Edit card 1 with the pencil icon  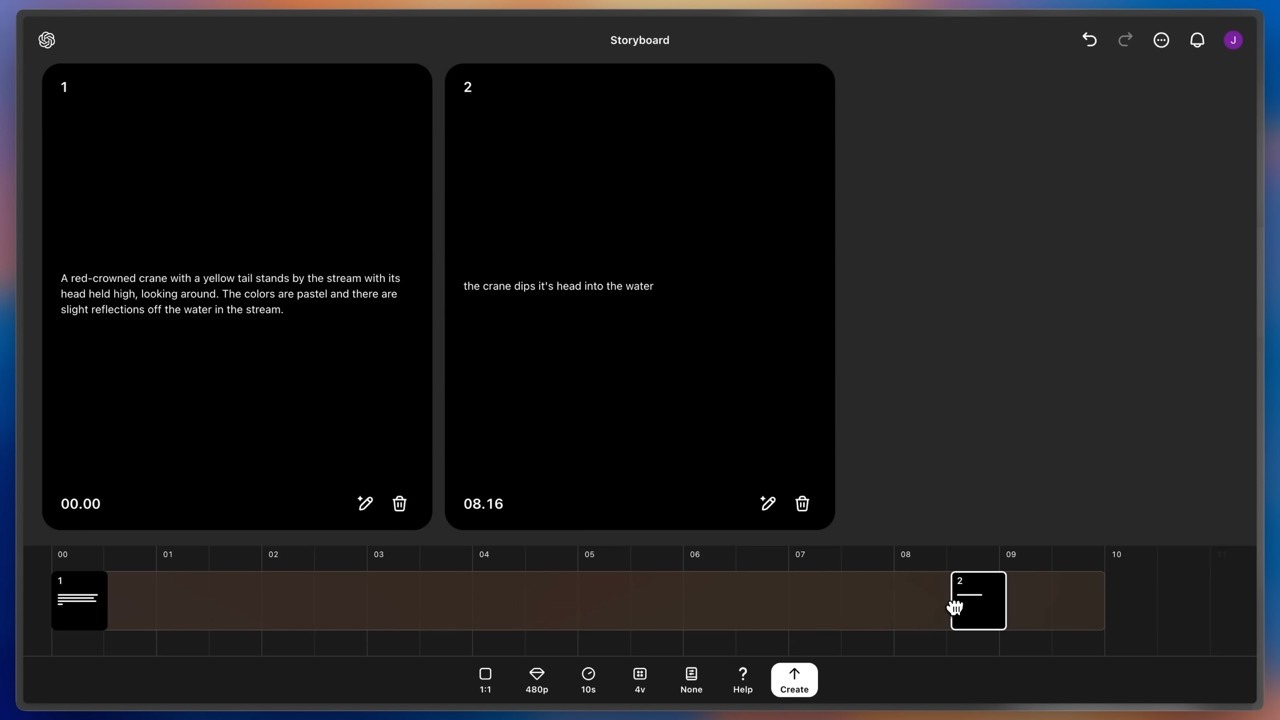pos(365,504)
